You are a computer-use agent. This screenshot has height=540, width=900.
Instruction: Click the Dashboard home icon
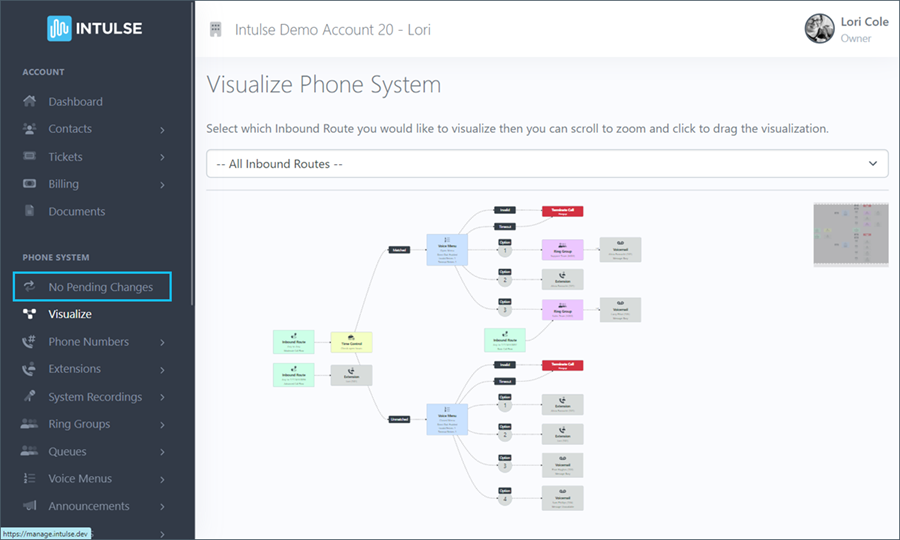(29, 102)
